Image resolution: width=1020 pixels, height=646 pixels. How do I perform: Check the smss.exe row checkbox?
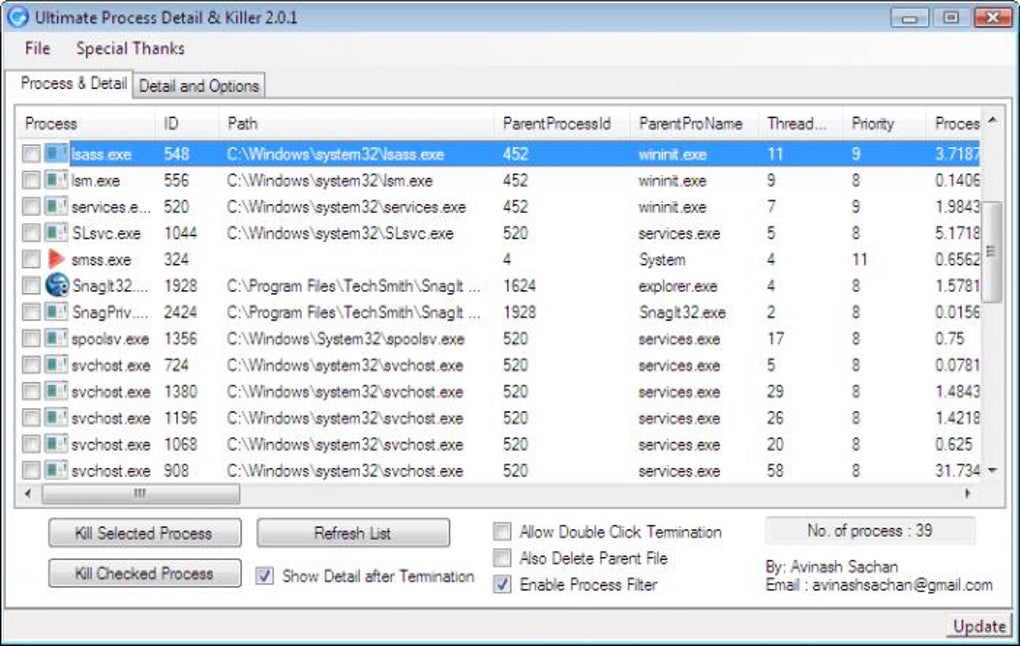point(31,260)
